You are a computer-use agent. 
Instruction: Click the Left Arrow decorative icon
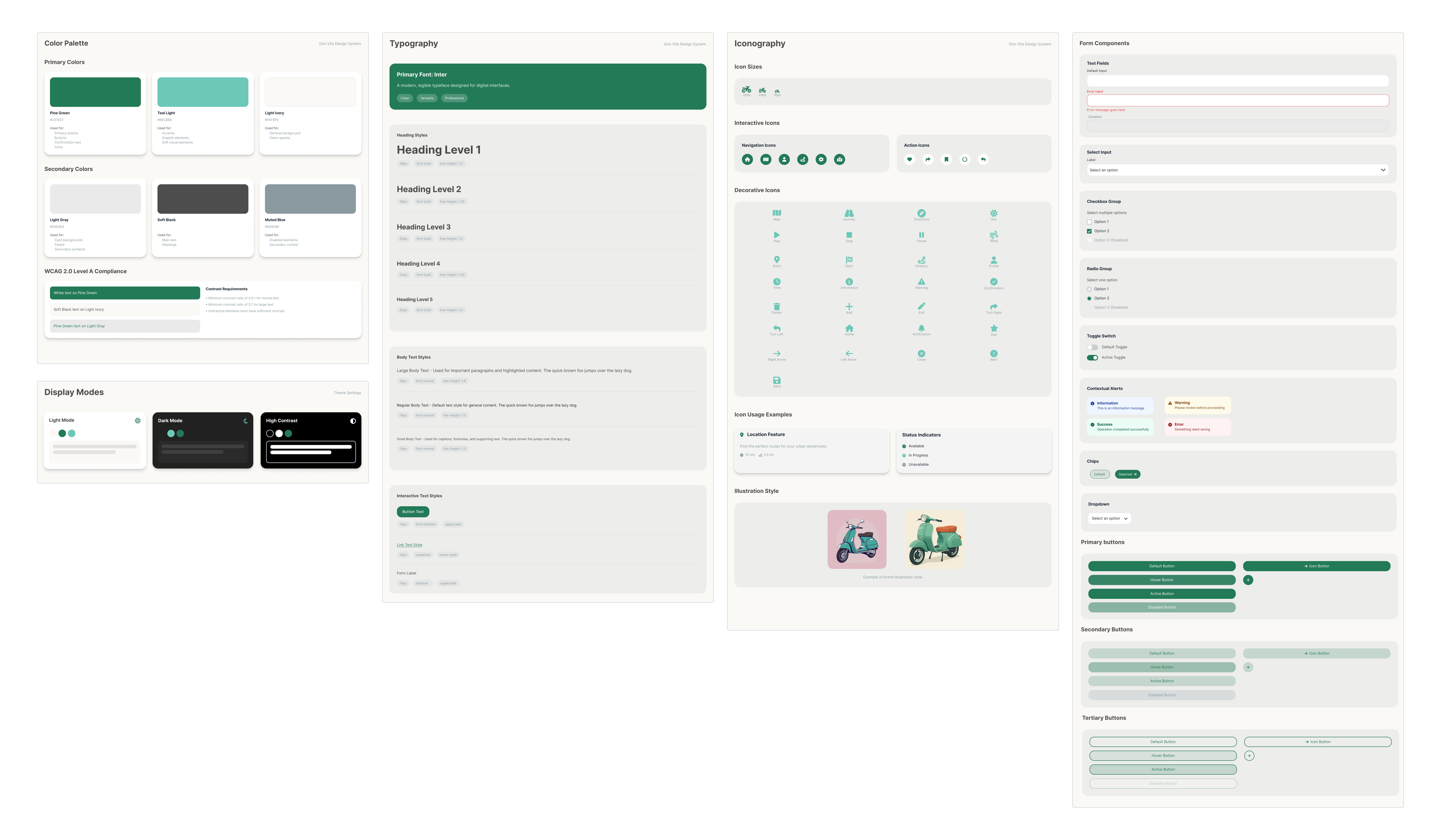(849, 353)
